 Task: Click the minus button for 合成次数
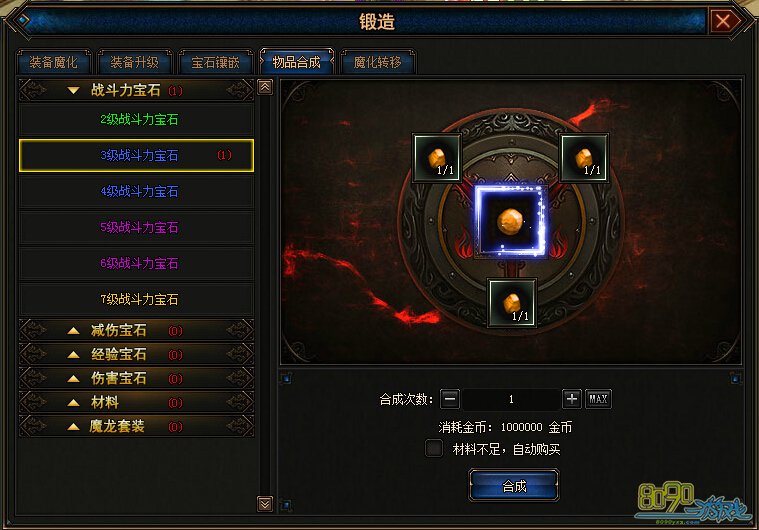(x=450, y=399)
